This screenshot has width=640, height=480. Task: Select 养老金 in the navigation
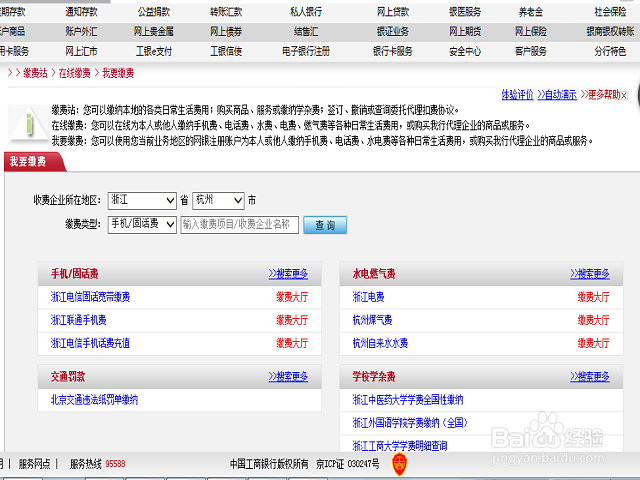[x=531, y=12]
